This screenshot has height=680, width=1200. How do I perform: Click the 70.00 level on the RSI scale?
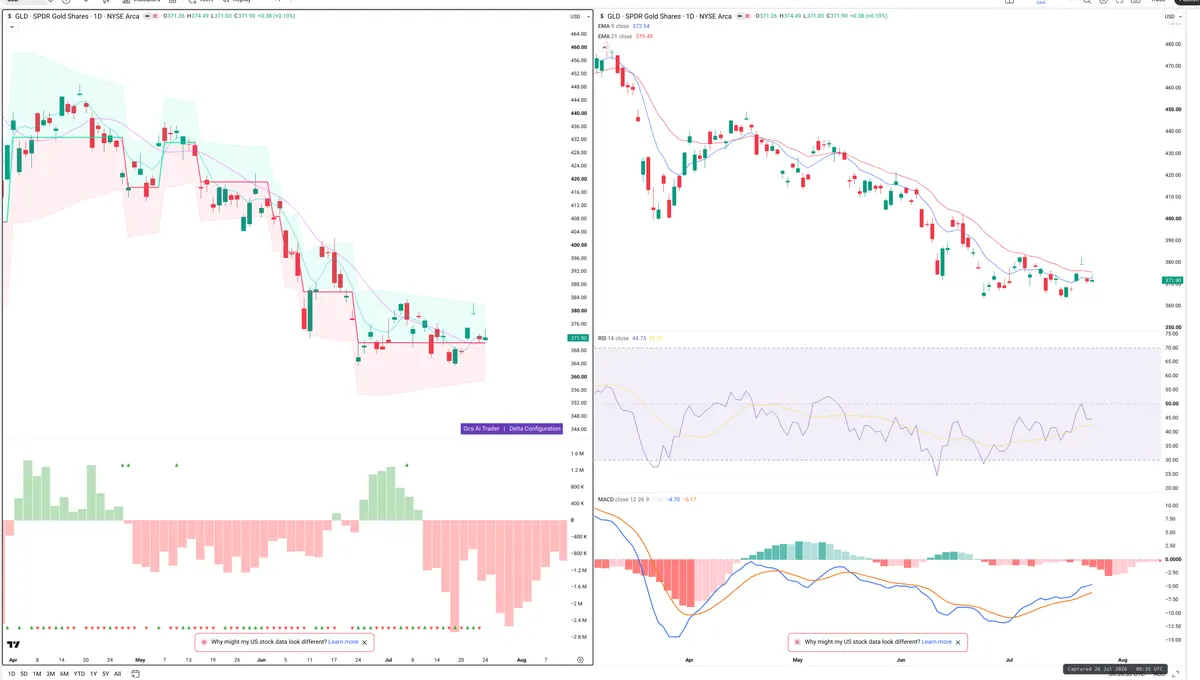[x=1174, y=347]
